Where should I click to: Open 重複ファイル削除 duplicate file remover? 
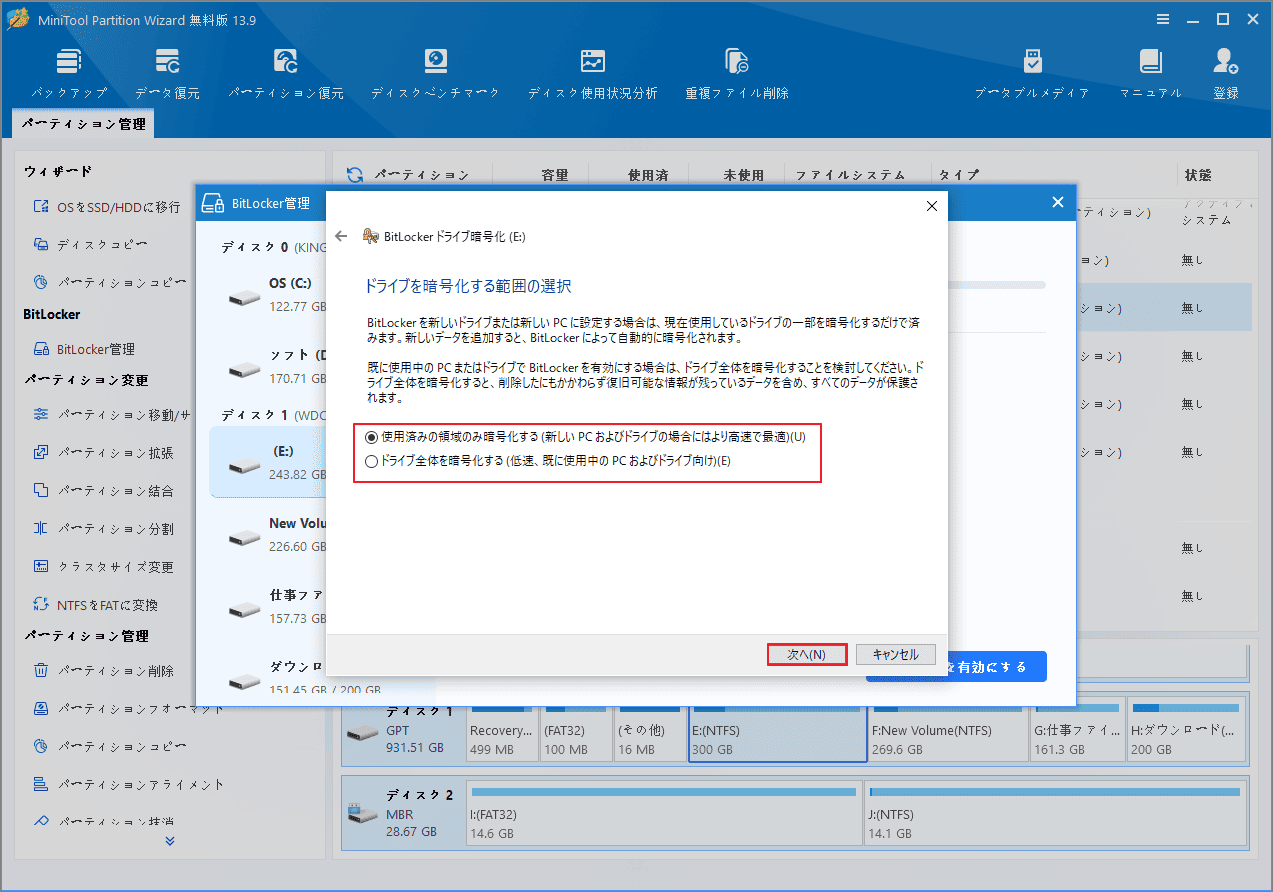point(737,74)
